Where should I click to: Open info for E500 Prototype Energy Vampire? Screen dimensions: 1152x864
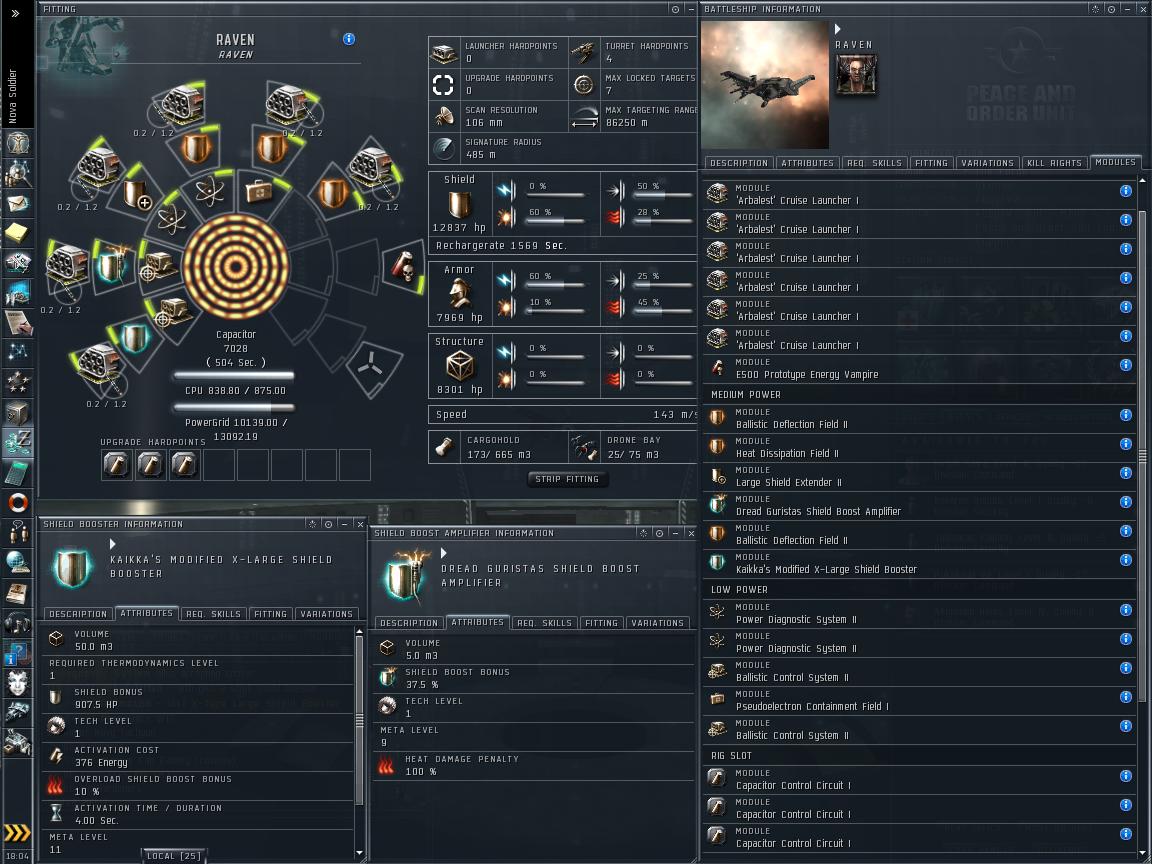[1125, 365]
